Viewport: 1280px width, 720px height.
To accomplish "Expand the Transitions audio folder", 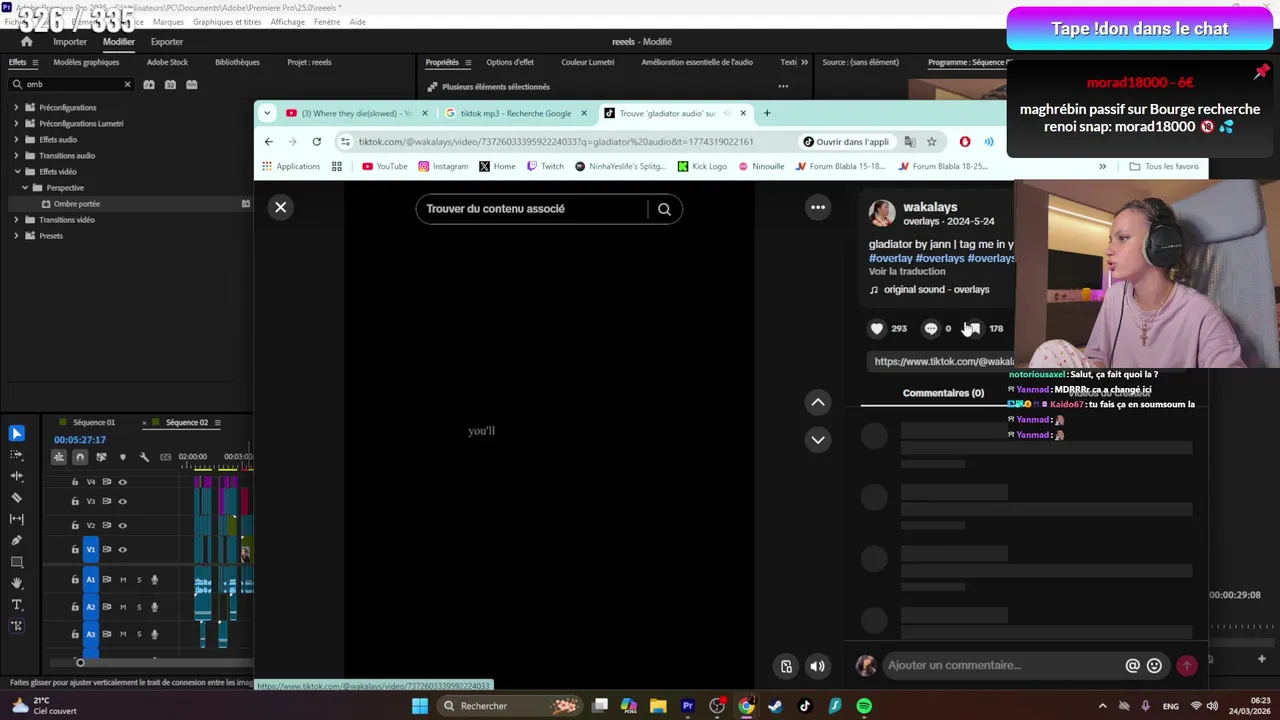I will point(16,155).
